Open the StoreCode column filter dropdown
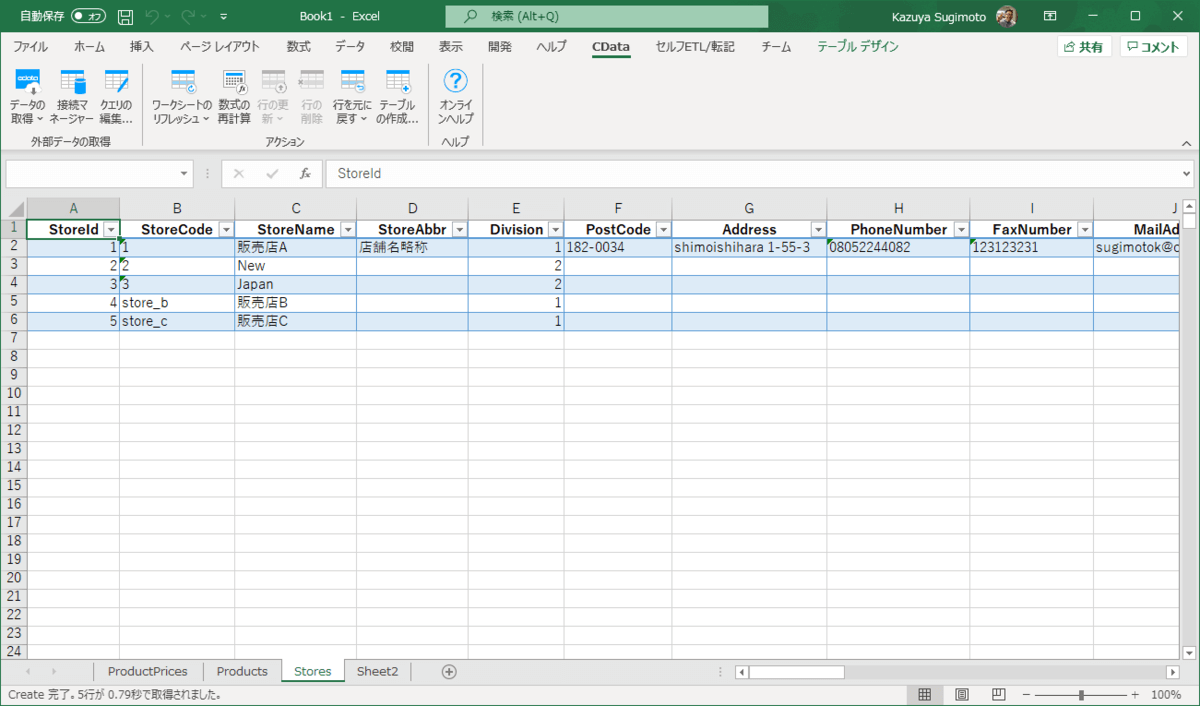 tap(226, 230)
